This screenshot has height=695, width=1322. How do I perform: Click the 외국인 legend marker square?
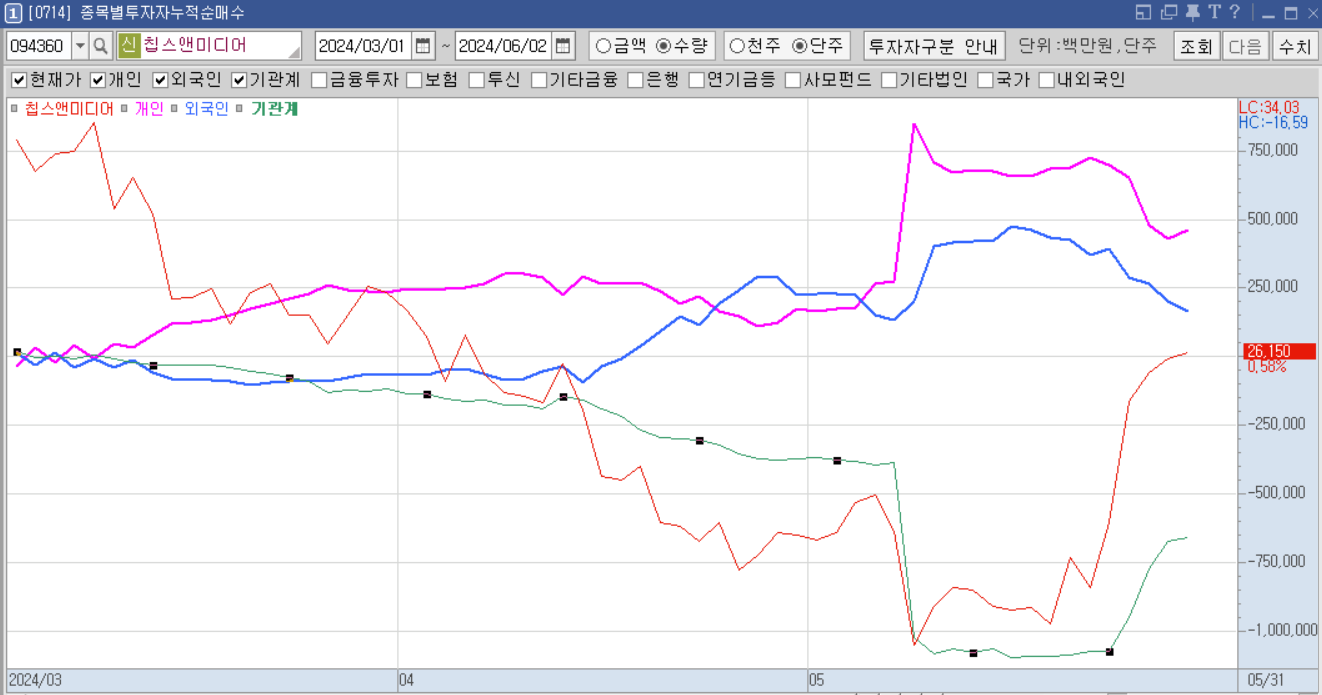coord(174,109)
